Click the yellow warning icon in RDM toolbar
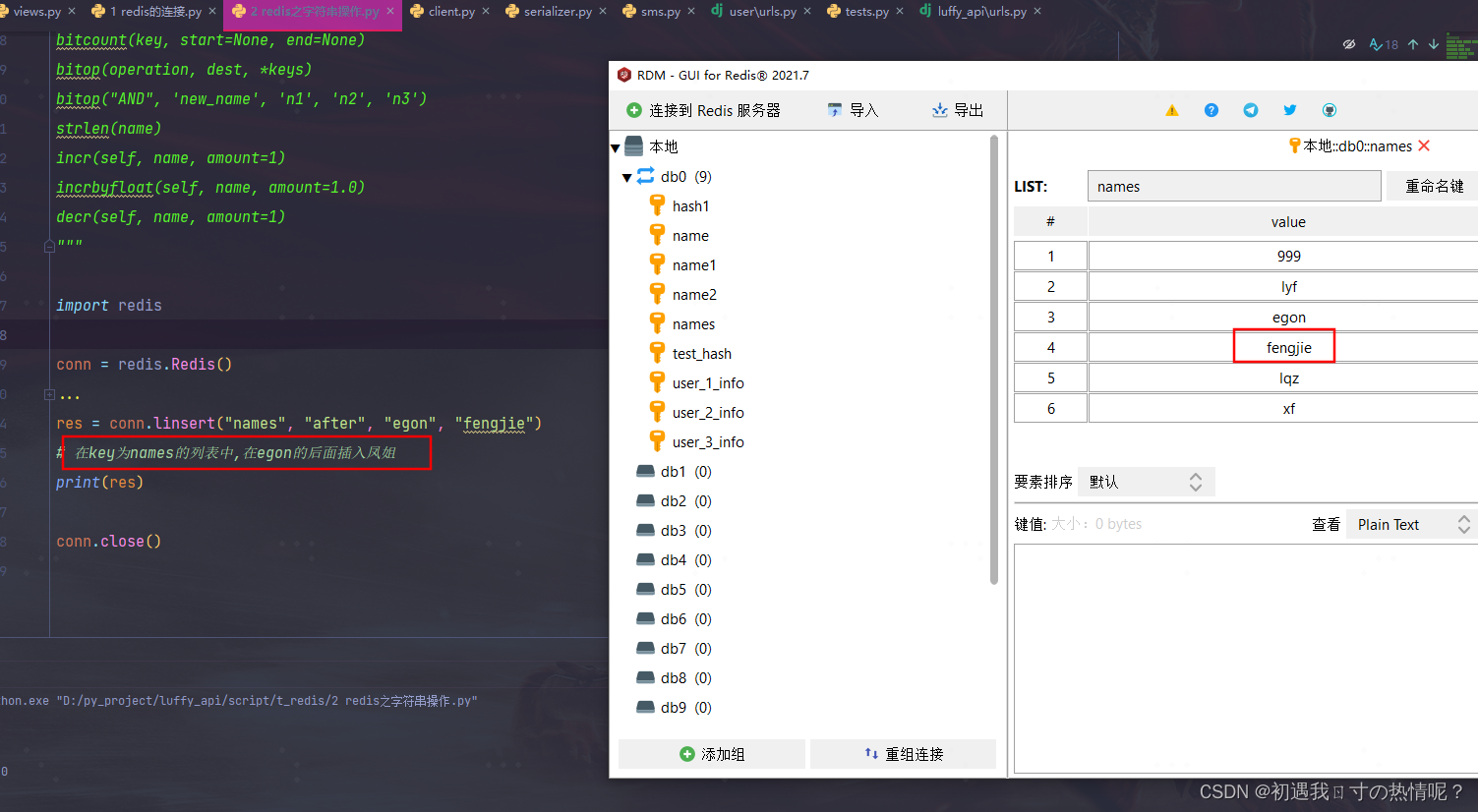Image resolution: width=1478 pixels, height=812 pixels. 1172,110
